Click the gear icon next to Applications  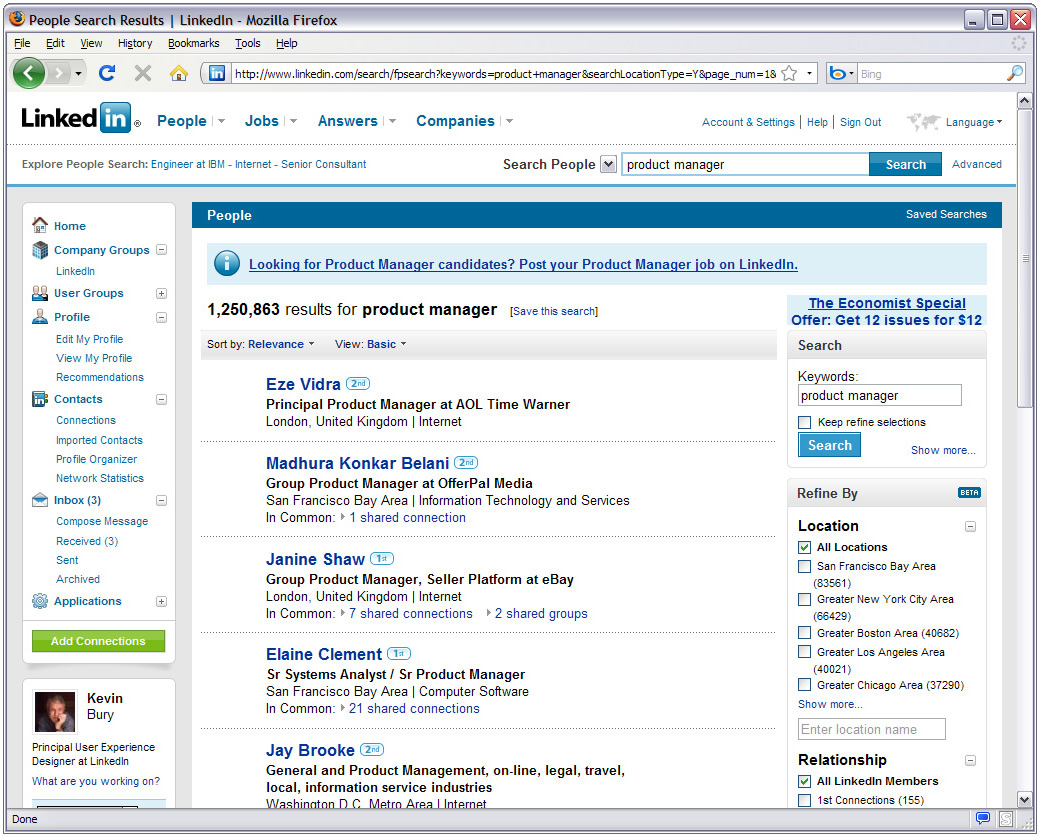pos(40,601)
